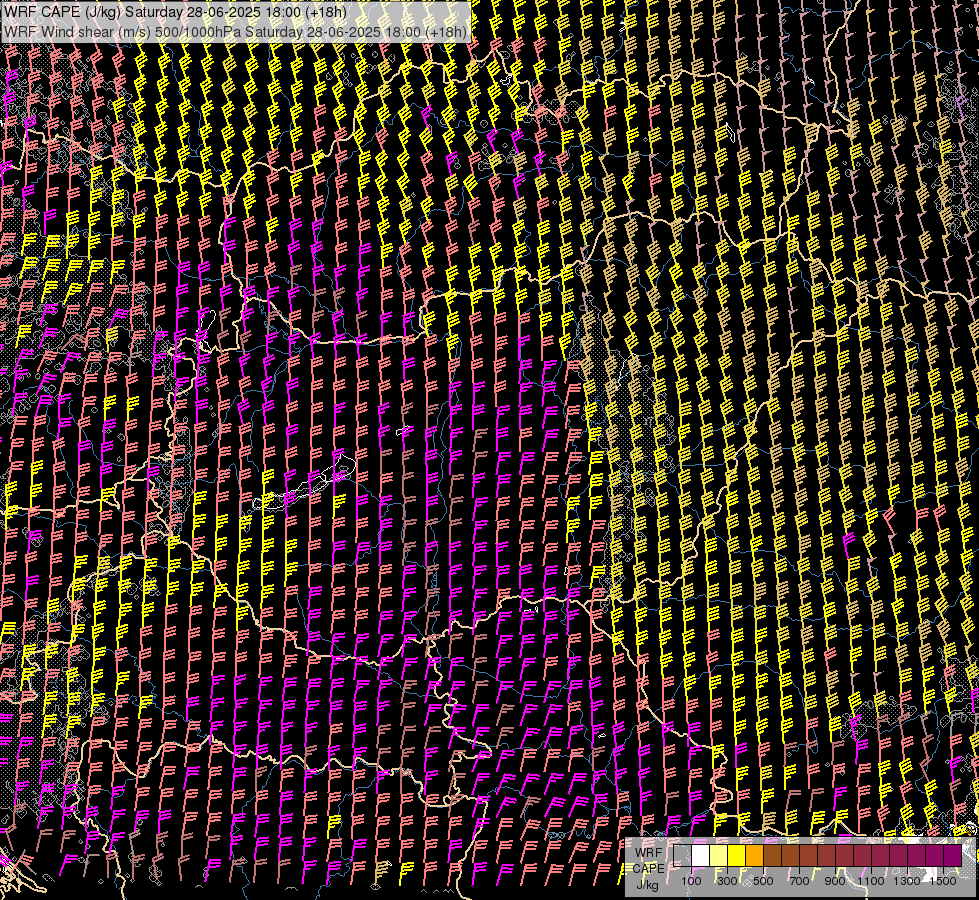Screen dimensions: 979x900
Task: Click the WRF label in the legend
Action: (649, 853)
